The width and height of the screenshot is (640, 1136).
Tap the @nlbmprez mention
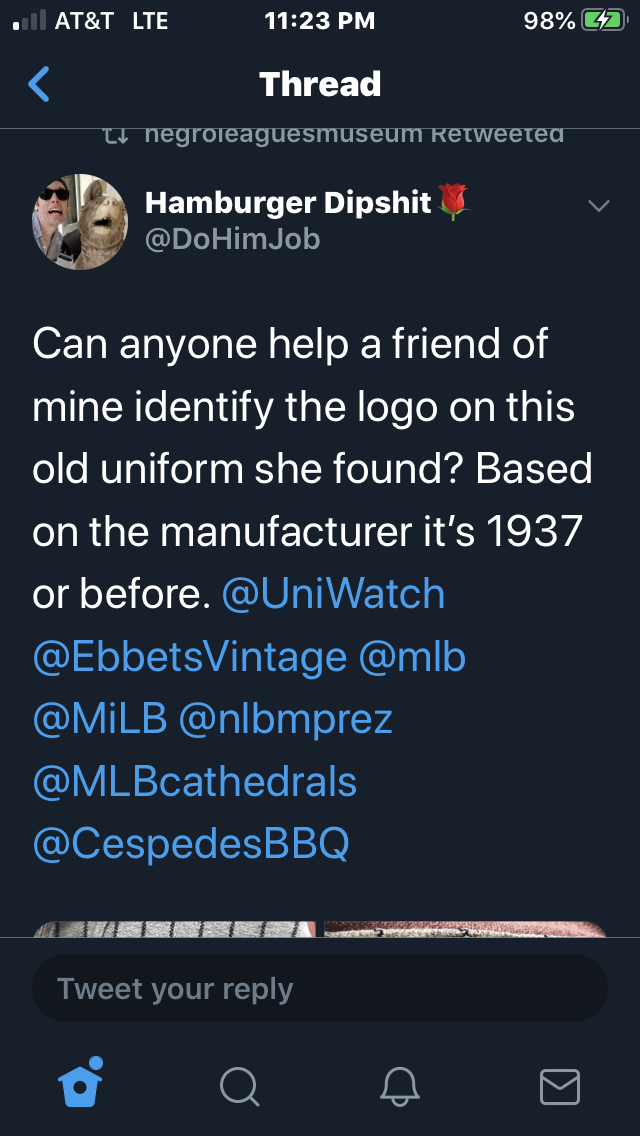tap(285, 719)
